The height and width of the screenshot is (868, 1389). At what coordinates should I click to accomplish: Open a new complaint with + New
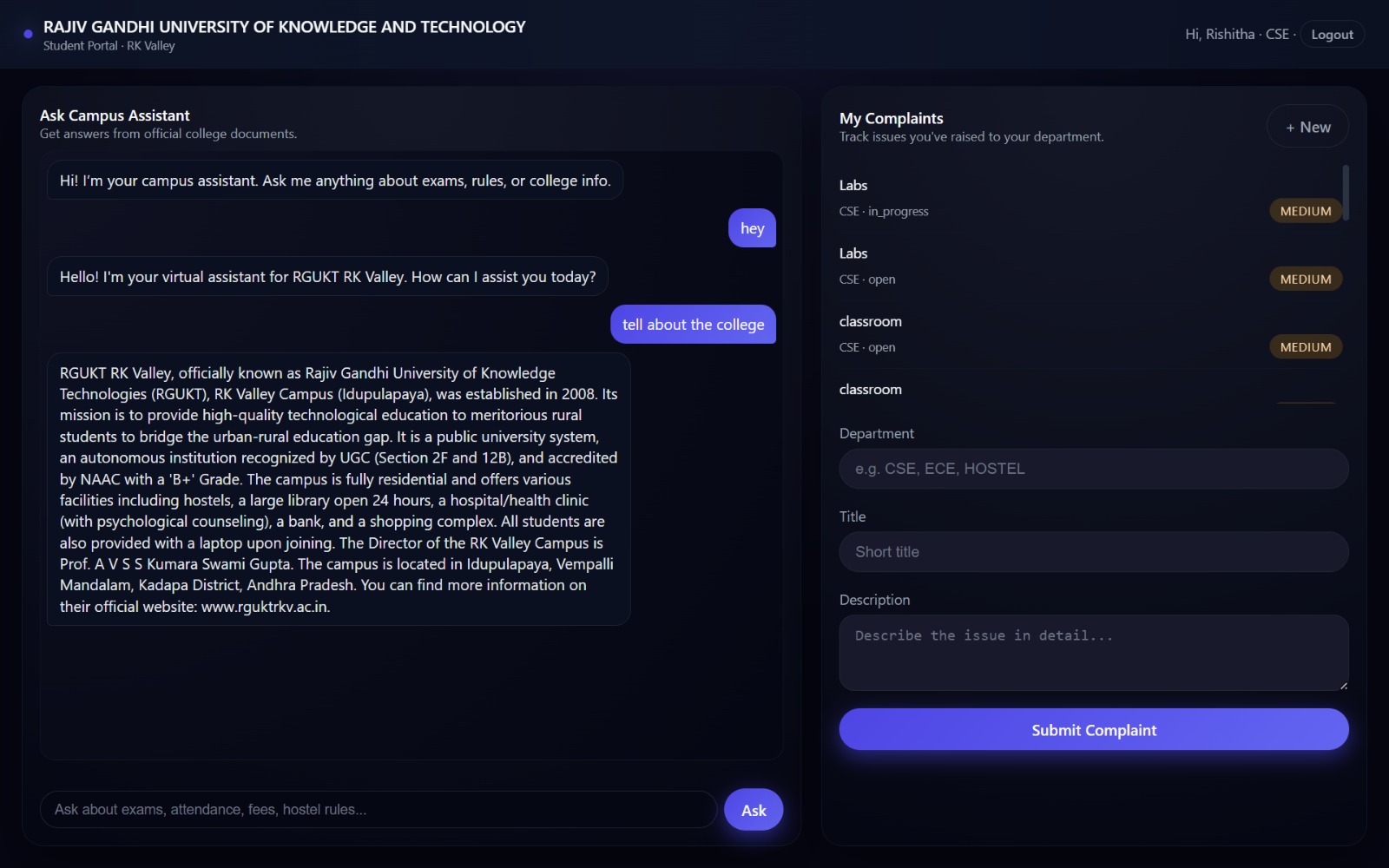pyautogui.click(x=1307, y=127)
